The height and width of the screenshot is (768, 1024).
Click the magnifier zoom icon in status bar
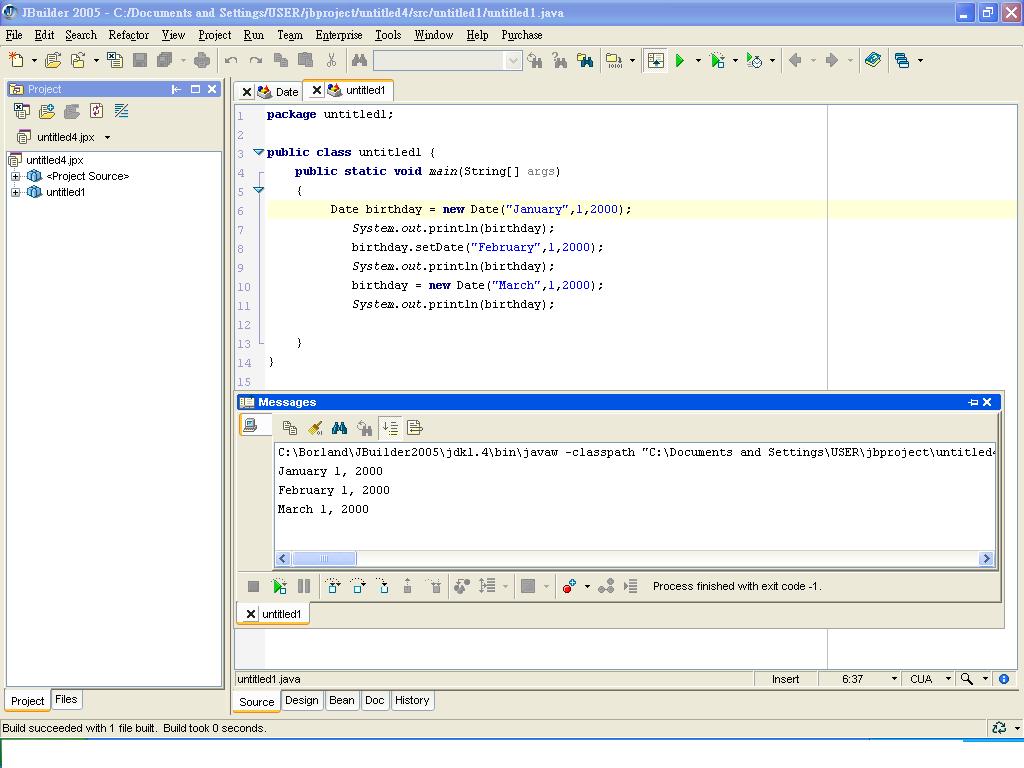pyautogui.click(x=967, y=679)
